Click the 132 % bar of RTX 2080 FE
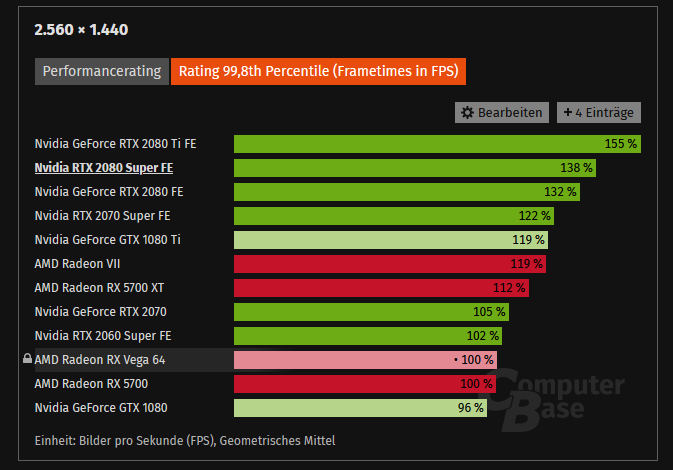 tap(407, 192)
